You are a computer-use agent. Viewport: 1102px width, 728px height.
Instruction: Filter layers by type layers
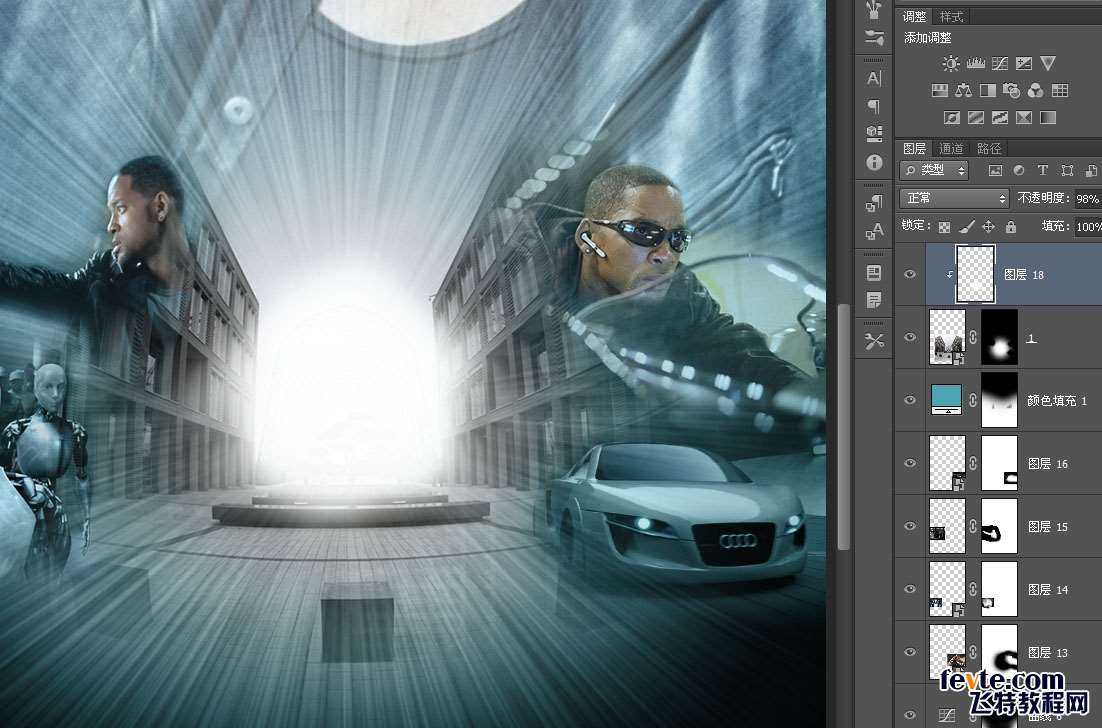(1043, 170)
